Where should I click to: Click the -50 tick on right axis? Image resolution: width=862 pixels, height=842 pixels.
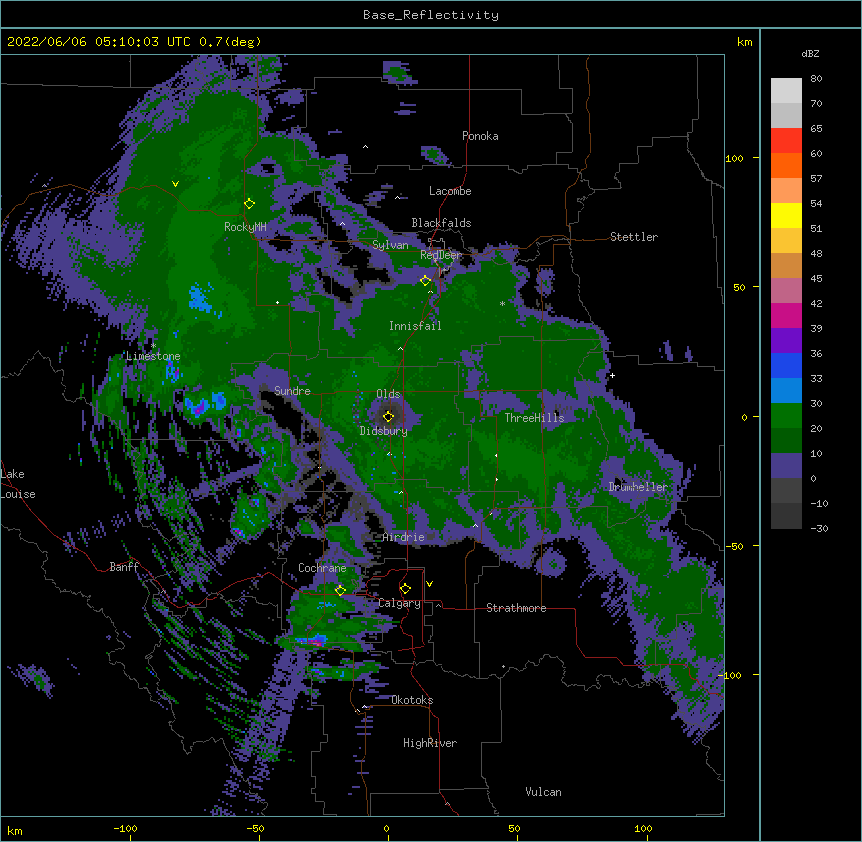734,546
